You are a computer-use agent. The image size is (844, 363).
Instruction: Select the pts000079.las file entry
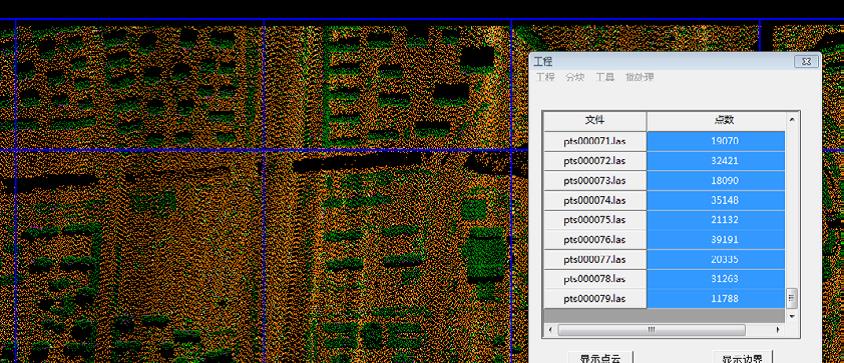click(x=595, y=298)
